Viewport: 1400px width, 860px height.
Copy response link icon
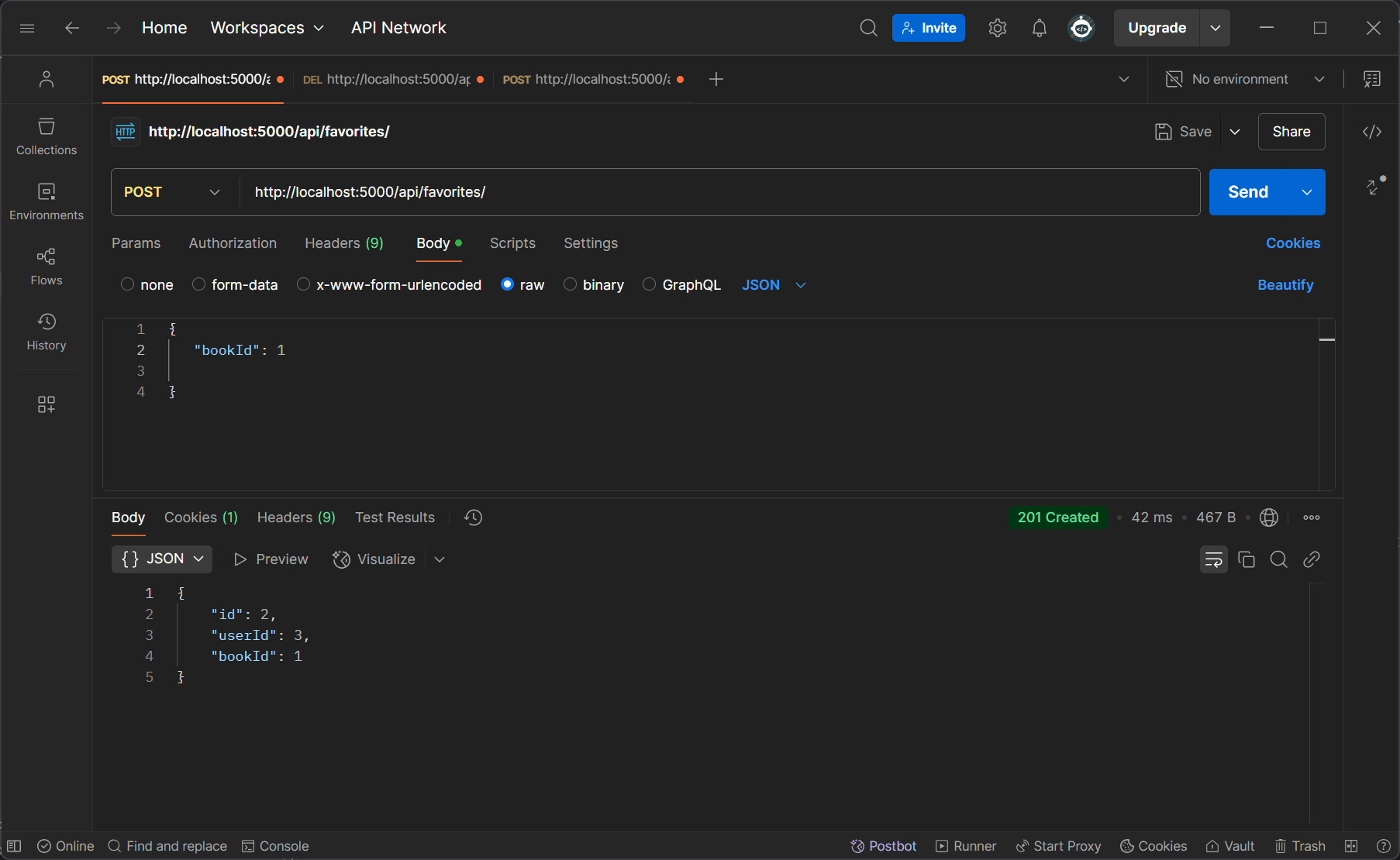[x=1312, y=559]
